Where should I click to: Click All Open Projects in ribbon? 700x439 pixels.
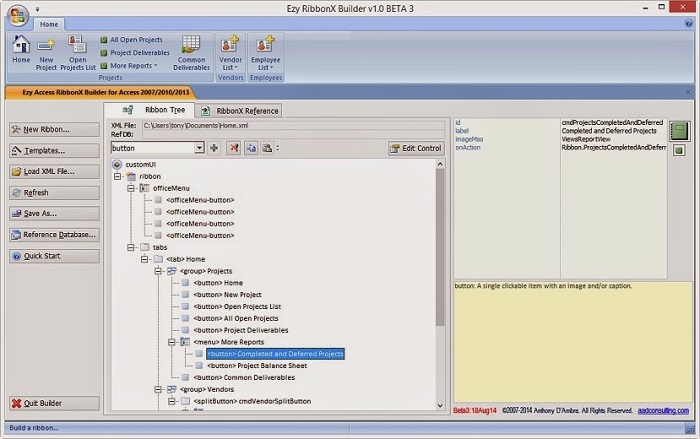click(x=132, y=40)
